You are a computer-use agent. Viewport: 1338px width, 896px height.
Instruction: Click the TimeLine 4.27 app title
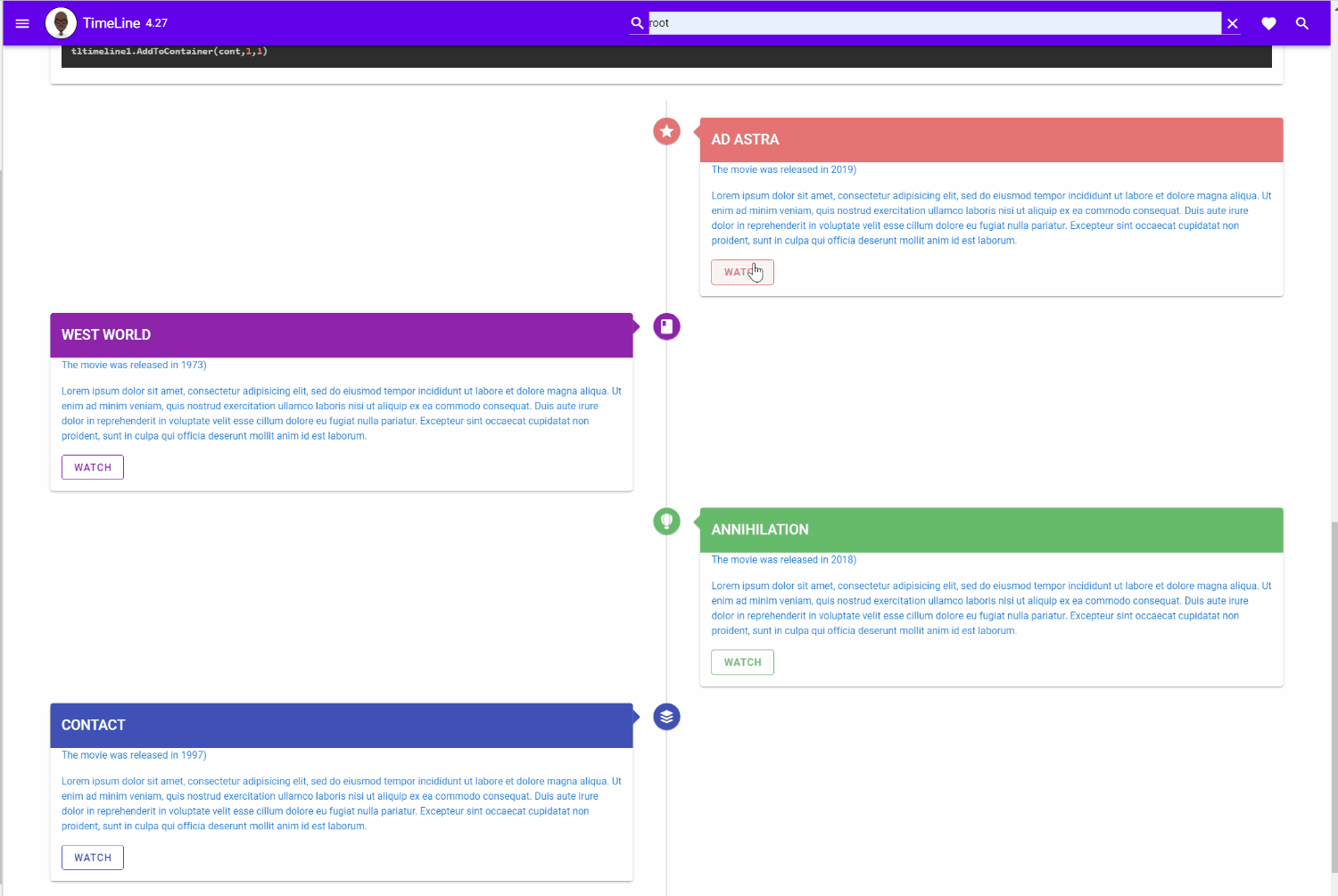coord(125,23)
